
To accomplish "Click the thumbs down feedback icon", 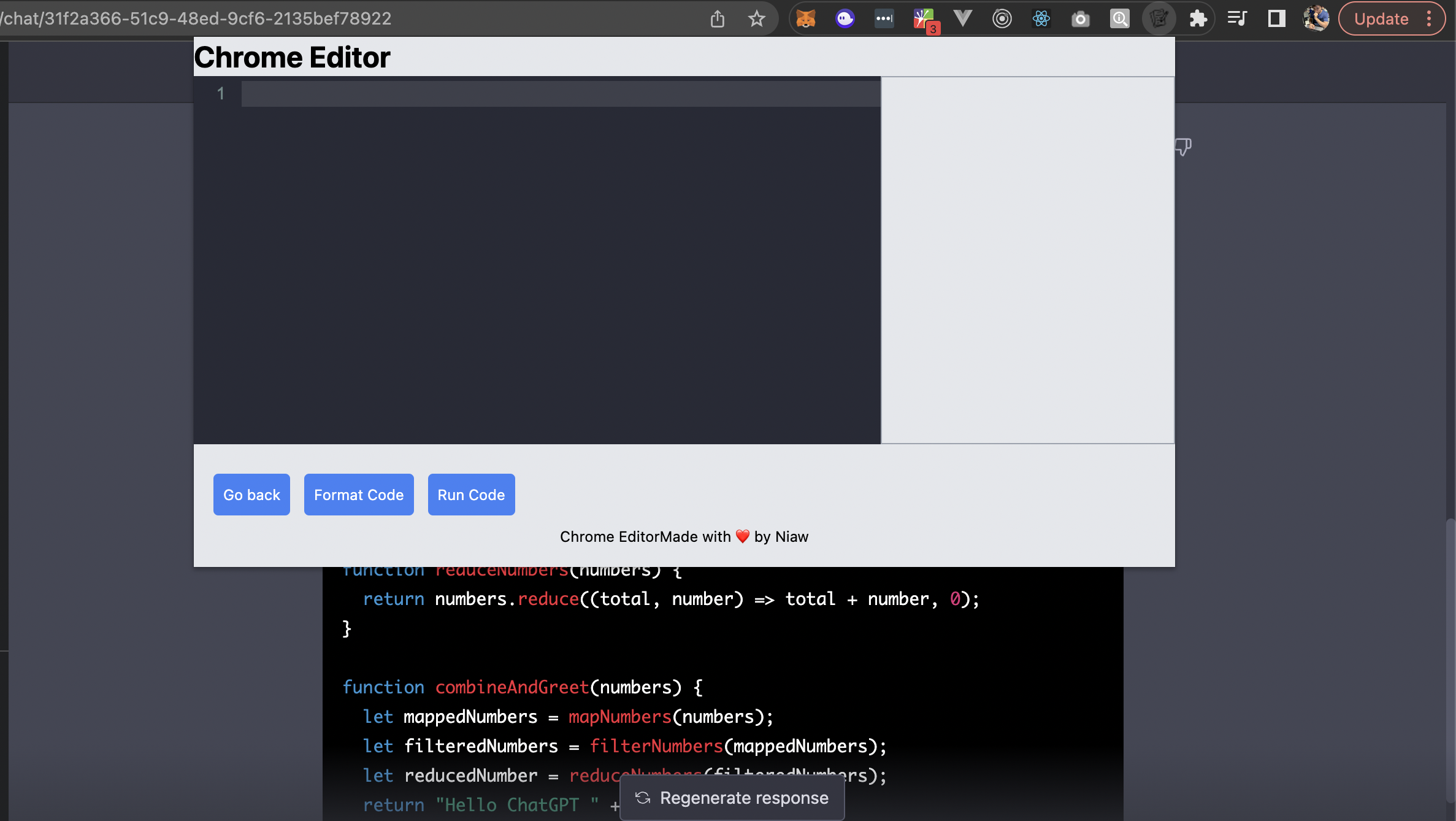I will coord(1183,147).
